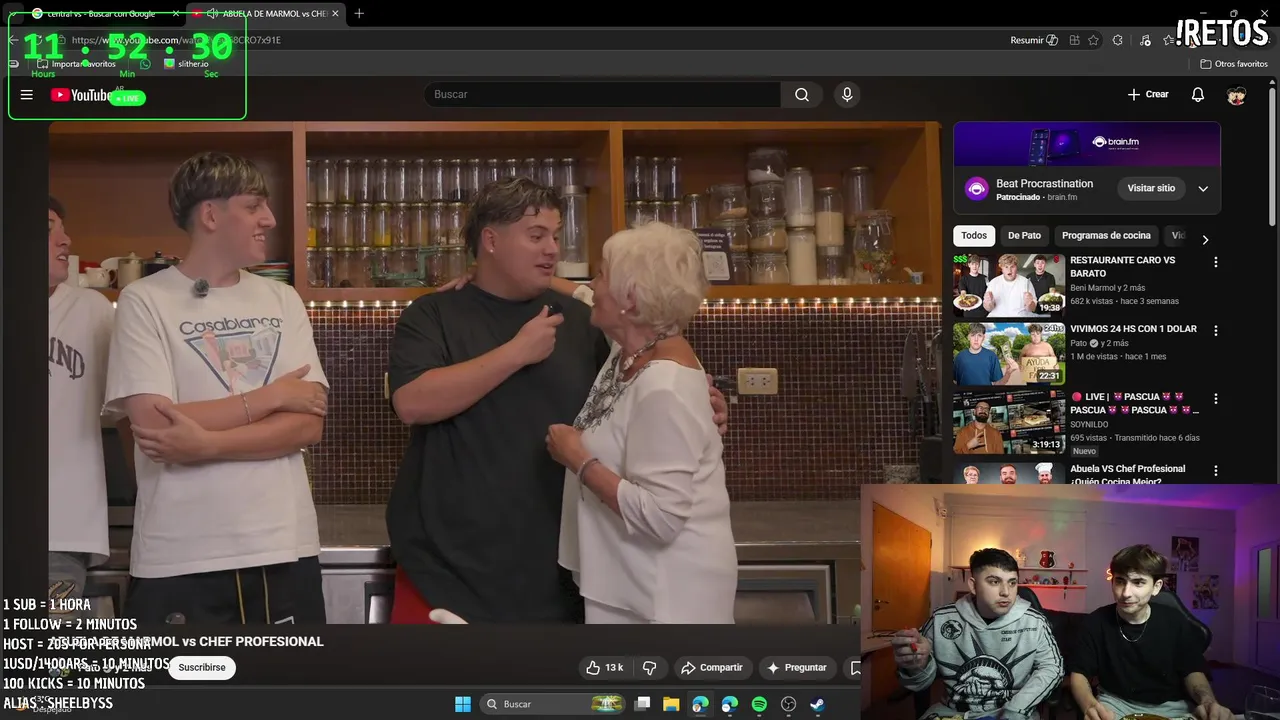Screen dimensions: 1280x720
Task: Show more filter chips with right arrow
Action: (x=1205, y=240)
